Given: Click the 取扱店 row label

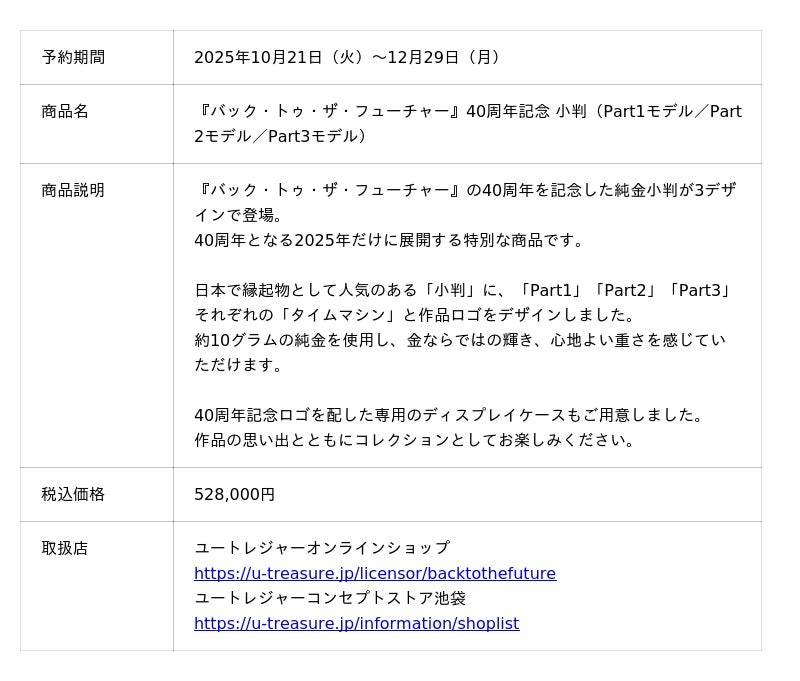Looking at the screenshot, I should click(65, 548).
